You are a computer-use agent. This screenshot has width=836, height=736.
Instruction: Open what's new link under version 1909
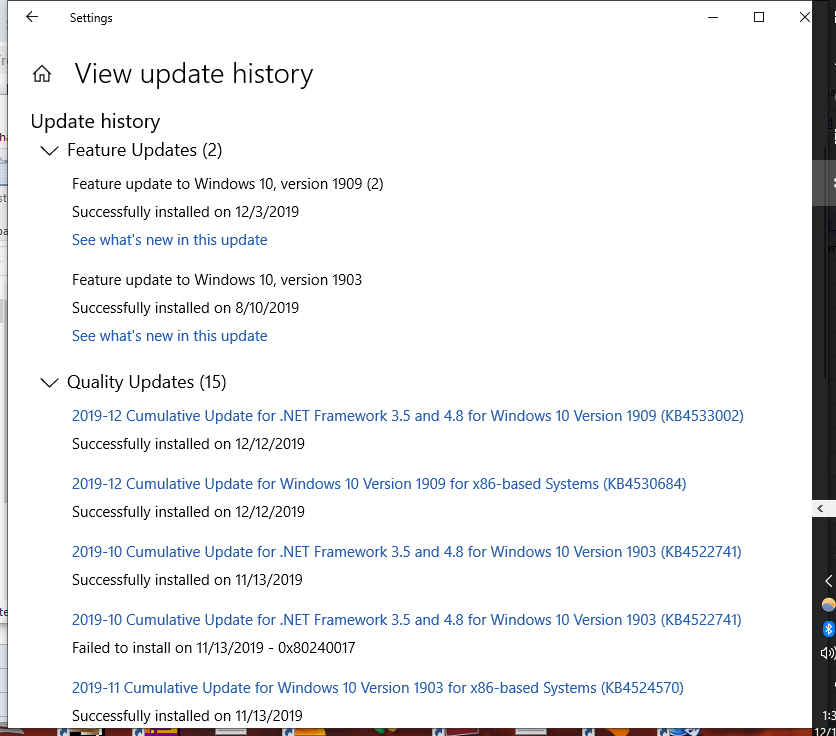pos(170,240)
